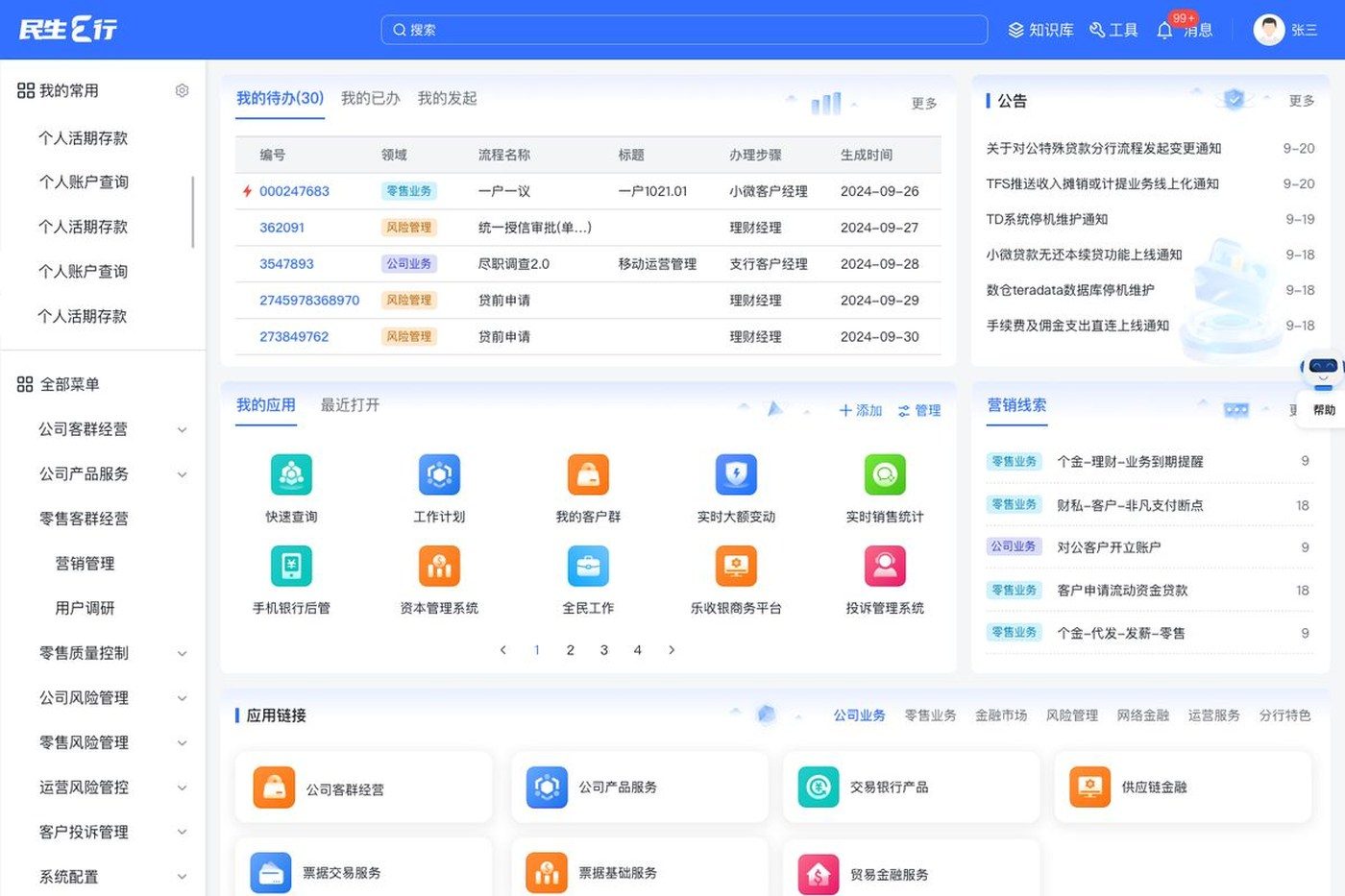The width and height of the screenshot is (1345, 896).
Task: Click 更多 in the 公告 panel
Action: pyautogui.click(x=1302, y=101)
